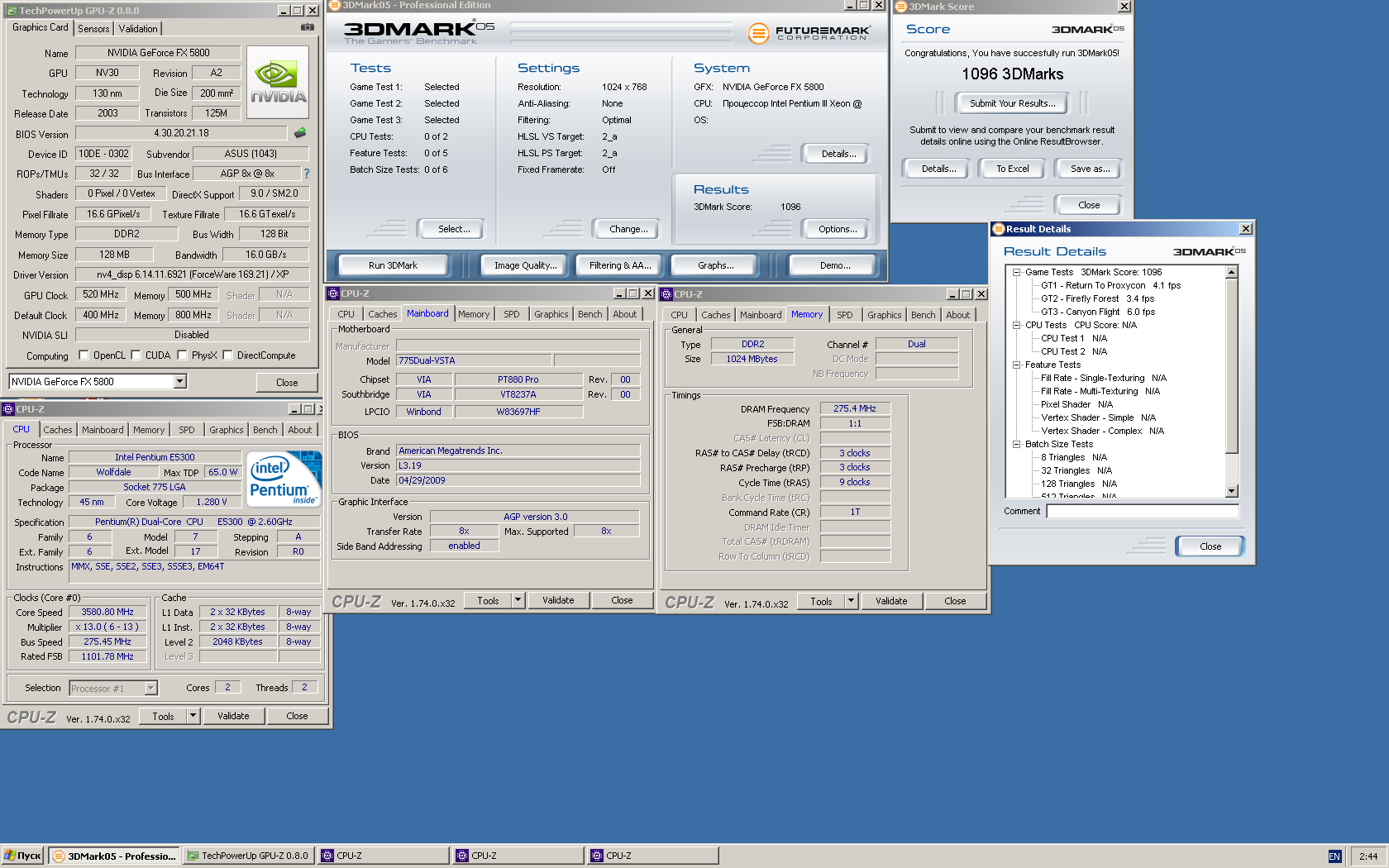
Task: Open the GeForce FX 5800 GPU selector dropdown
Action: click(179, 381)
